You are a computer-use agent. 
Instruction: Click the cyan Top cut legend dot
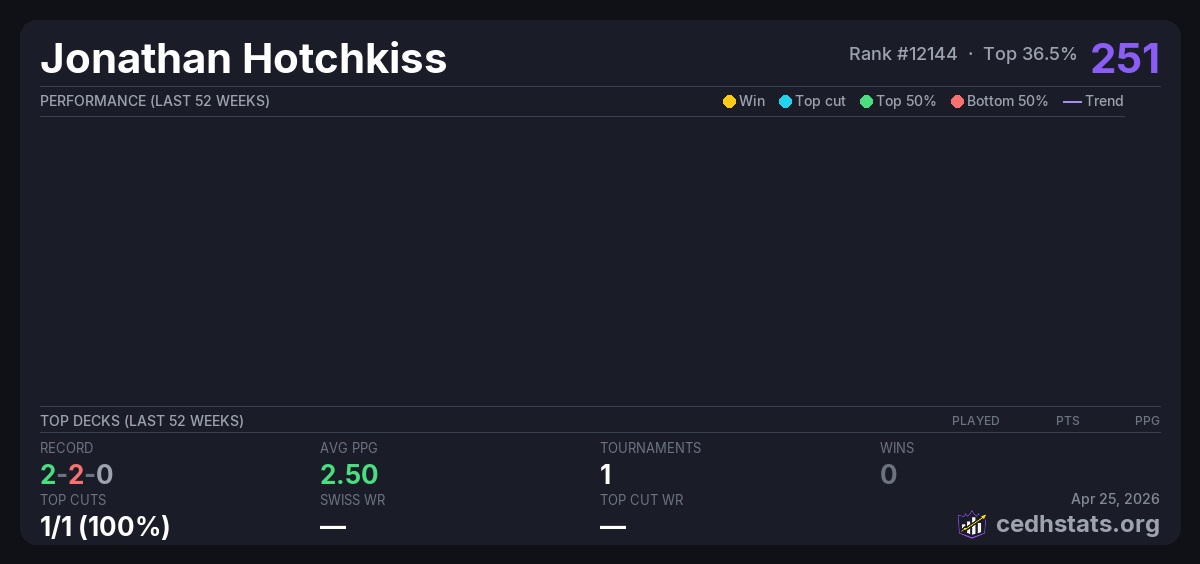pyautogui.click(x=785, y=101)
